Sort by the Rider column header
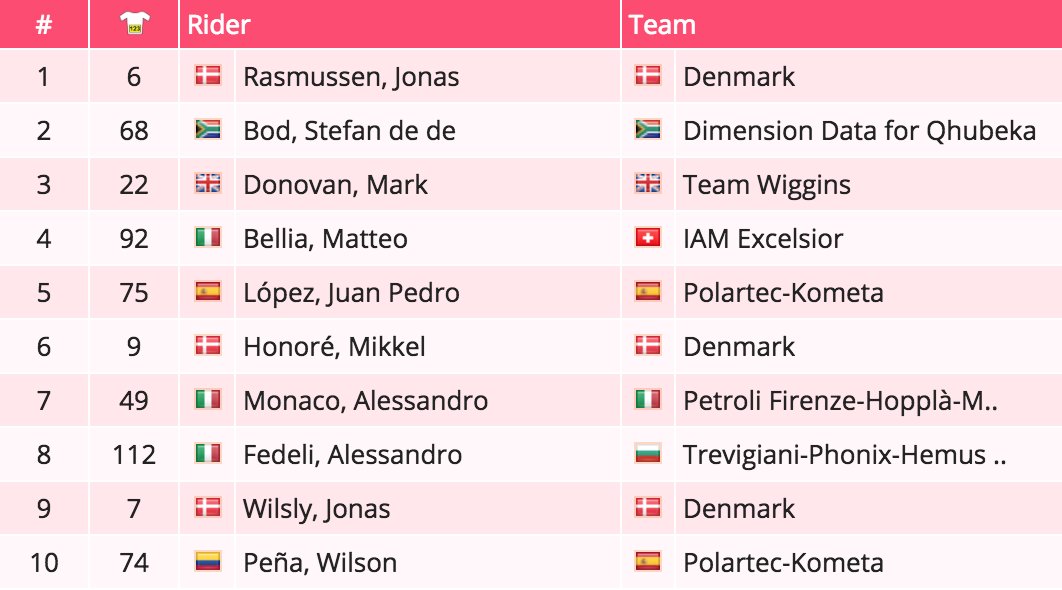Viewport: 1062px width, 590px height. [219, 25]
